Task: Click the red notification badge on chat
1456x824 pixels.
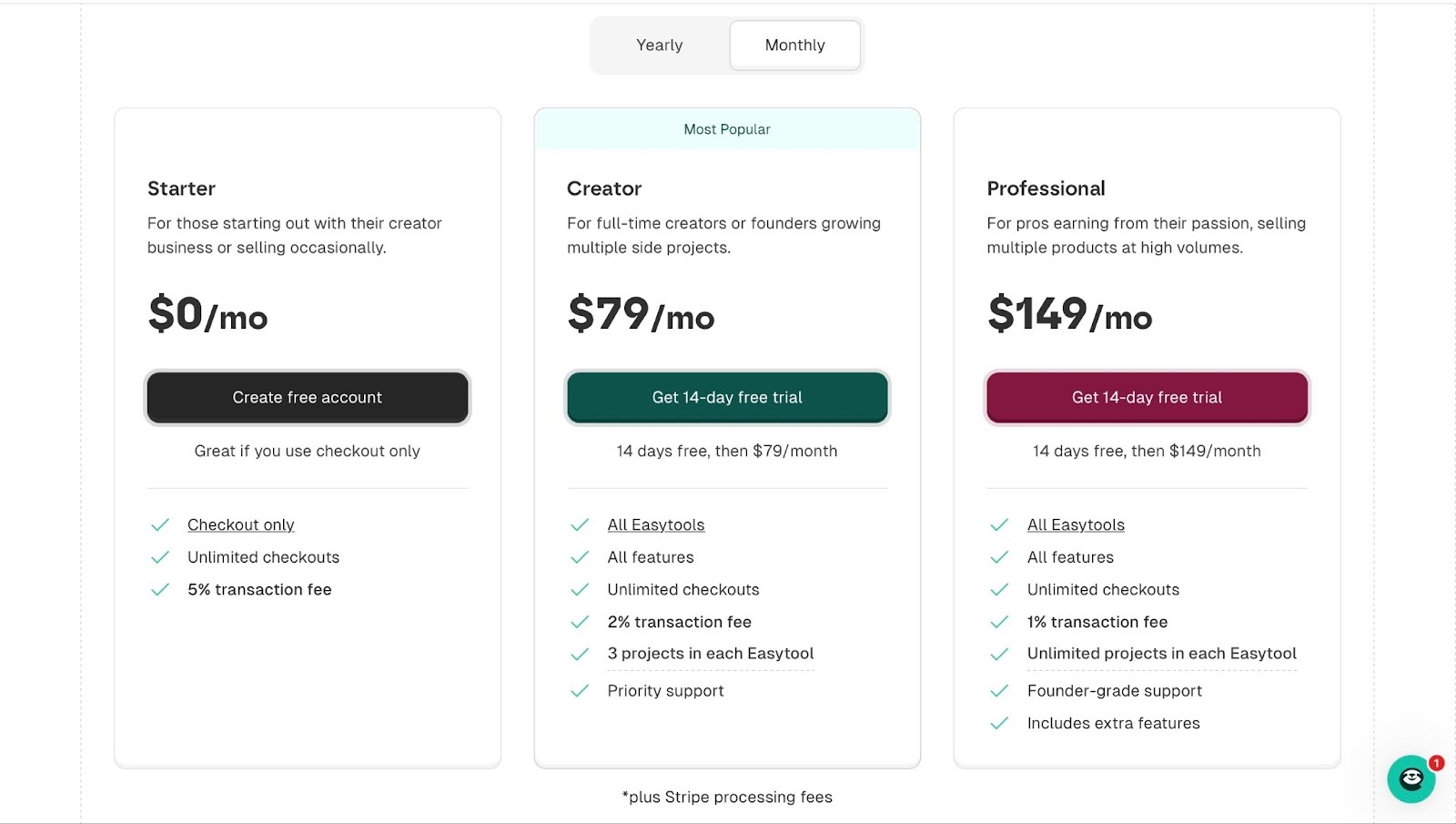Action: click(1436, 763)
